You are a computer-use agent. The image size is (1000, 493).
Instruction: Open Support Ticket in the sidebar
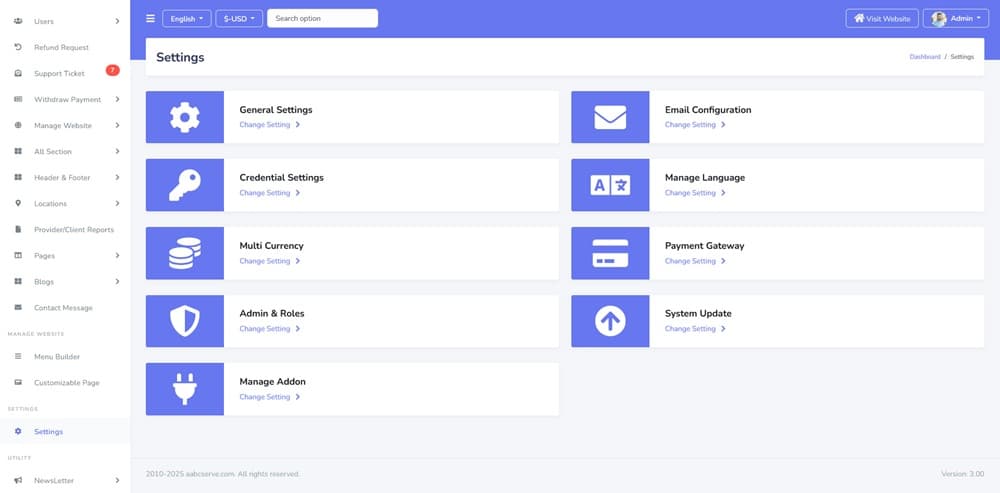(x=59, y=73)
